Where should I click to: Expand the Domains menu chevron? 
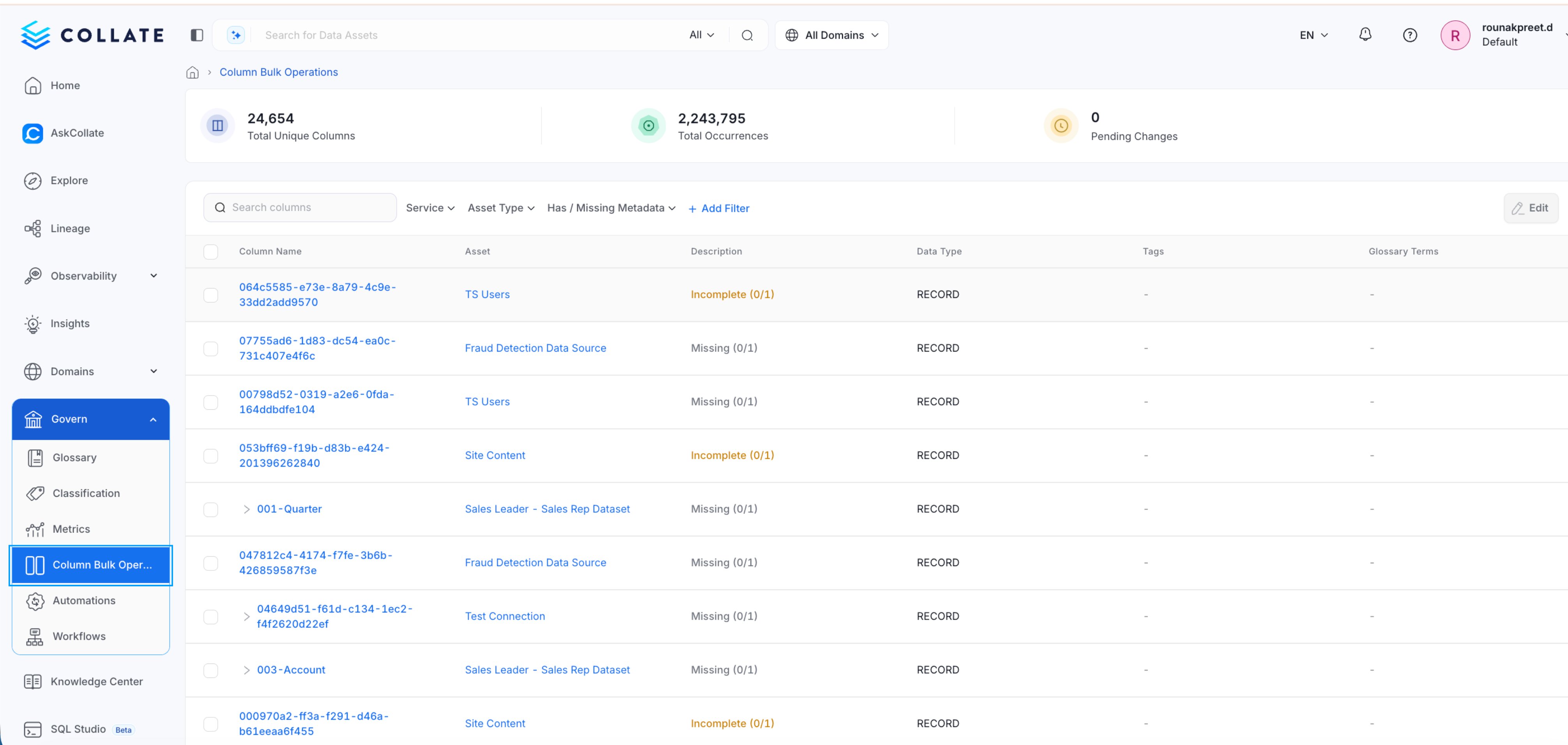[x=154, y=372]
